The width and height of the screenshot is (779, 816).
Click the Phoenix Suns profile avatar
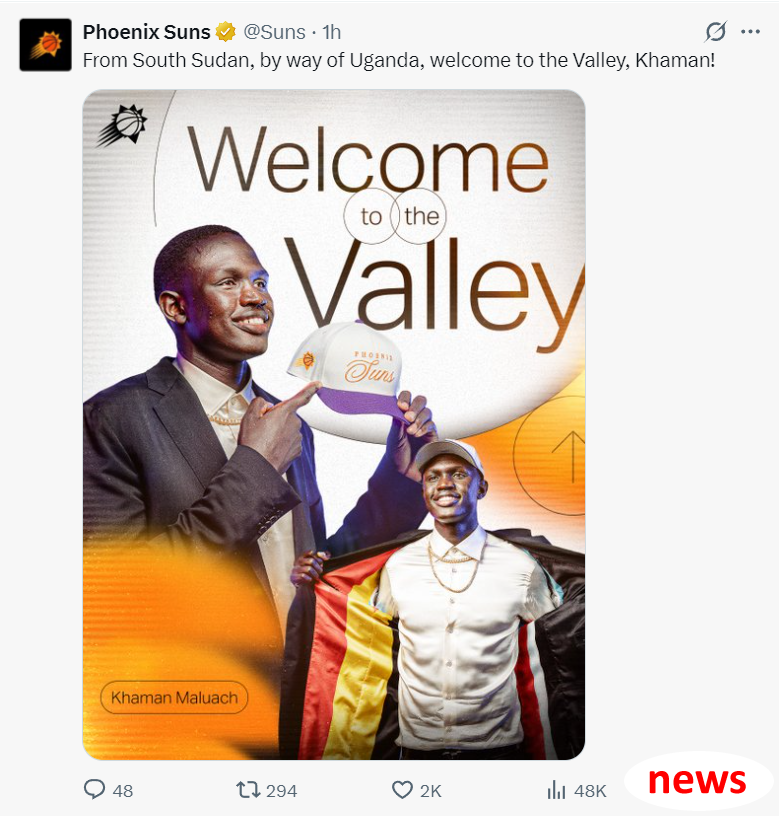pos(45,45)
